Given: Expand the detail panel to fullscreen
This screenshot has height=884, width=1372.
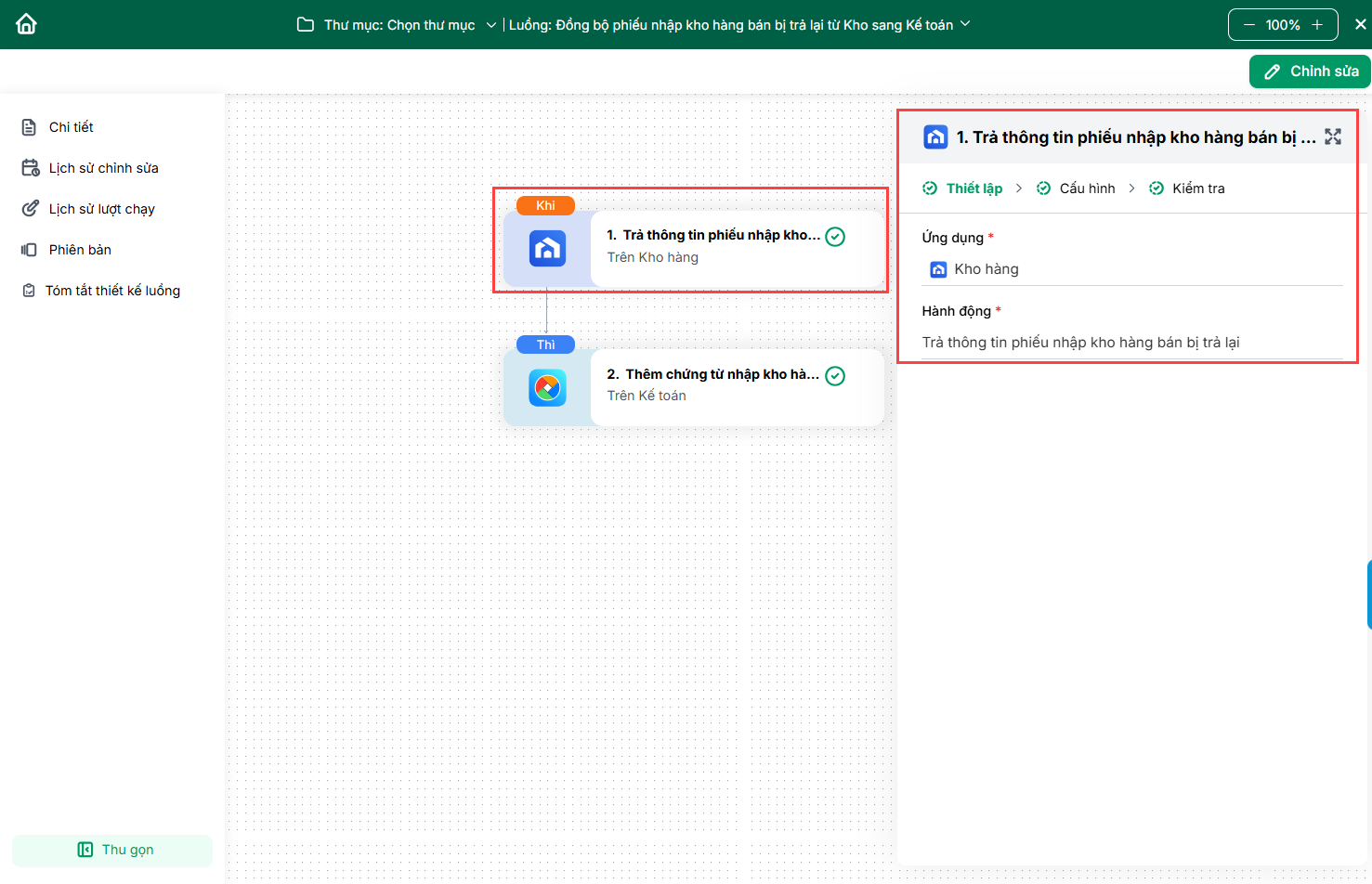Looking at the screenshot, I should coord(1333,136).
